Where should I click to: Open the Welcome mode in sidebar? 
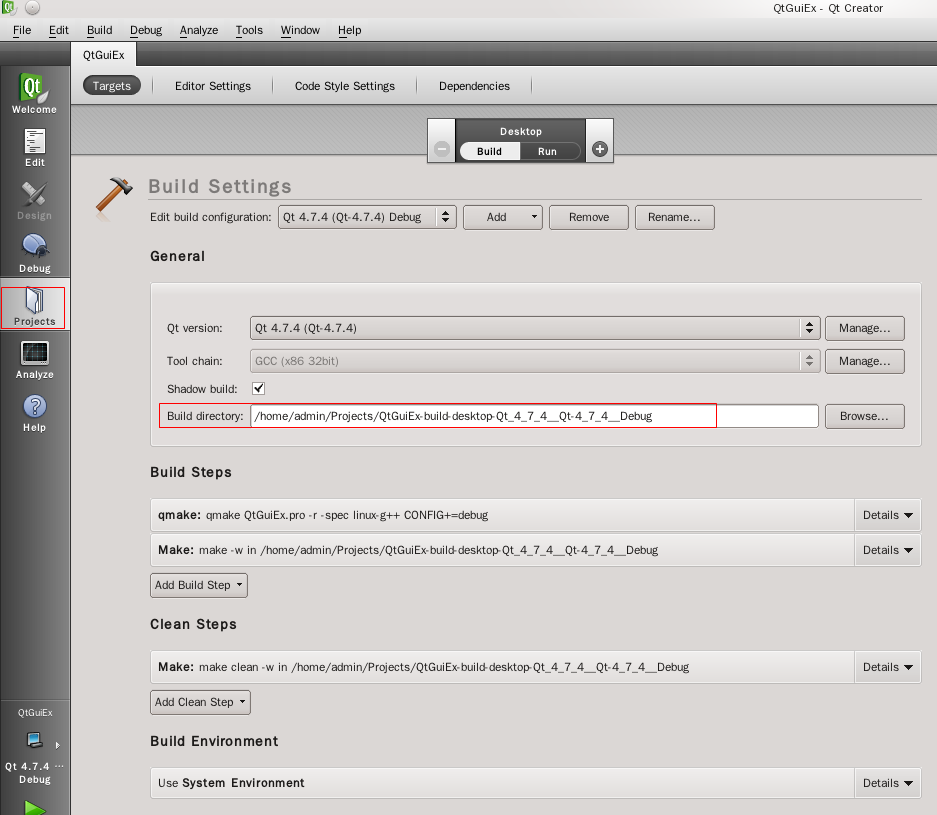34,93
